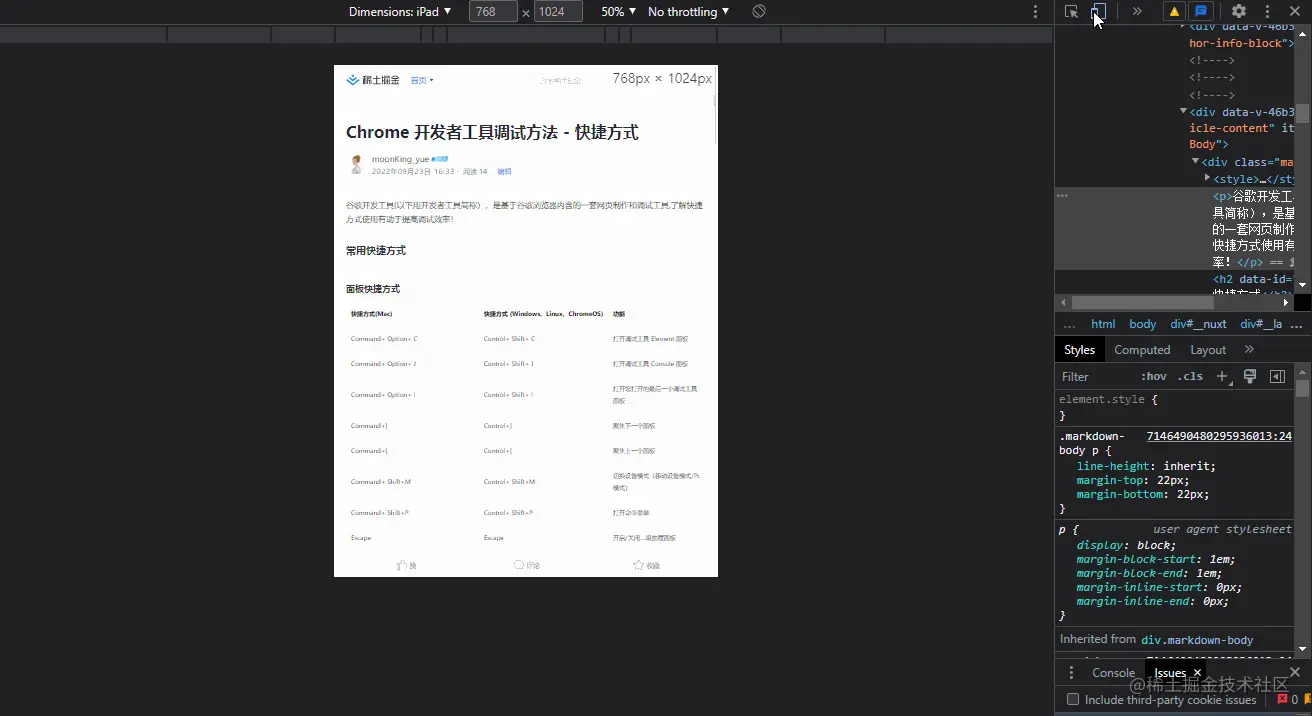Focus the styles Filter field
This screenshot has height=716, width=1312.
pos(1095,377)
